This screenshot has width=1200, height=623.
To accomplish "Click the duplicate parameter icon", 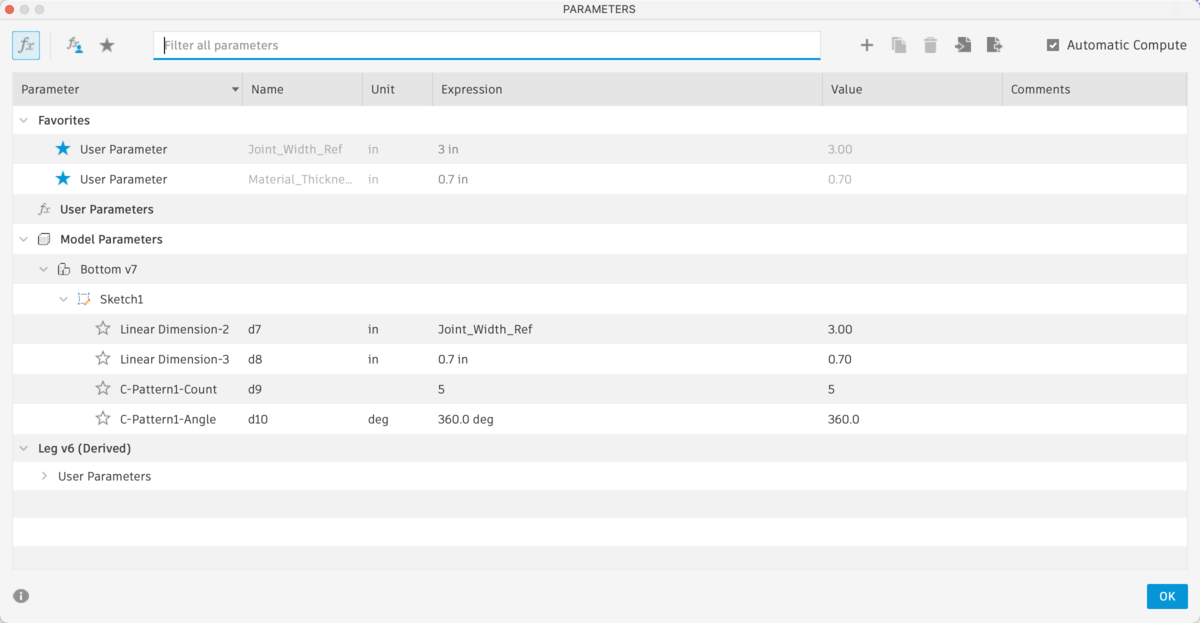I will pos(898,45).
